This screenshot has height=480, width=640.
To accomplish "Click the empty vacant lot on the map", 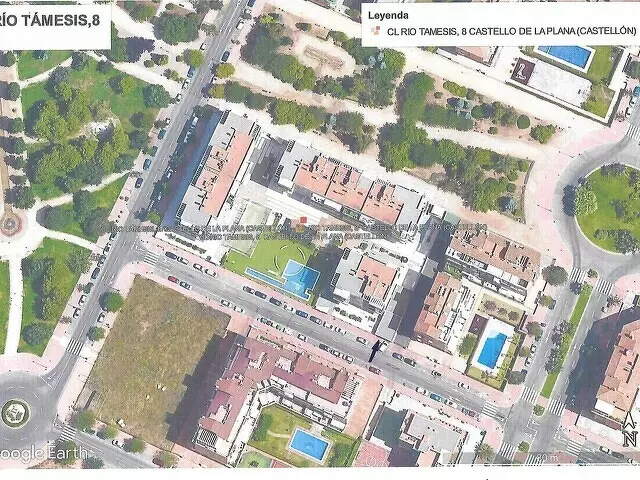I will (153, 353).
